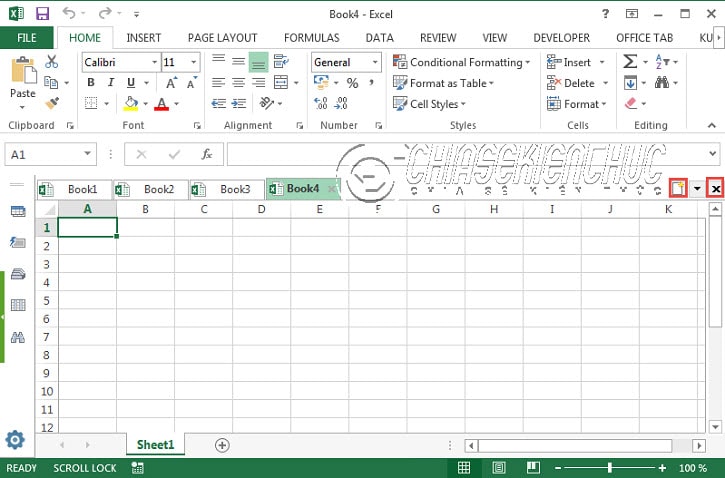Switch to Book2 workbook tab
Viewport: 725px width, 478px height.
pyautogui.click(x=151, y=190)
